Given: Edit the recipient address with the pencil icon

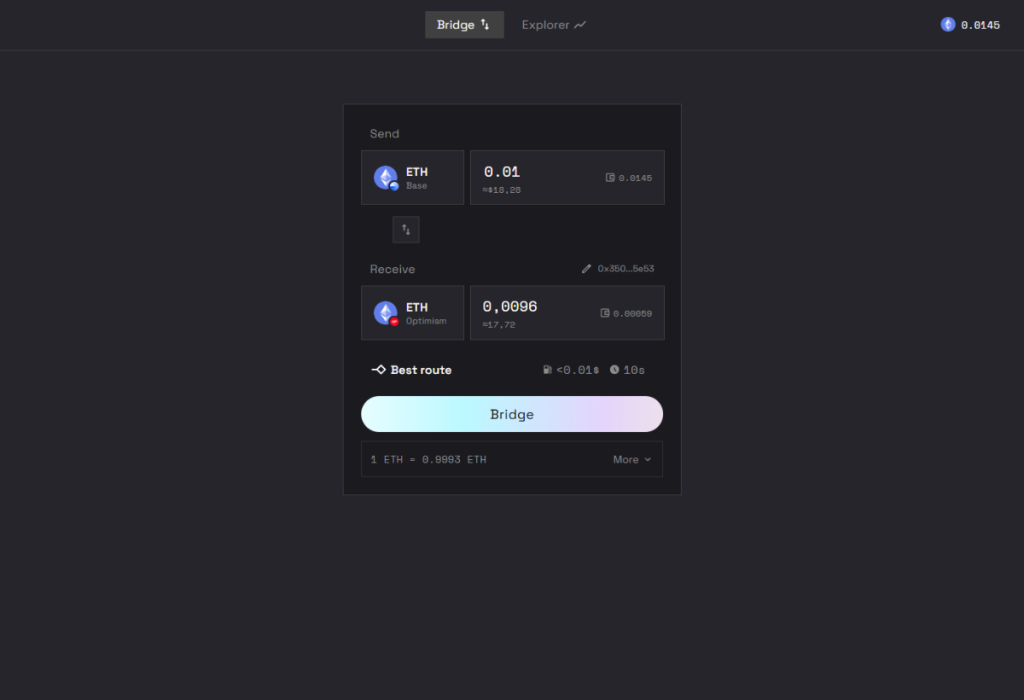Looking at the screenshot, I should tap(586, 269).
